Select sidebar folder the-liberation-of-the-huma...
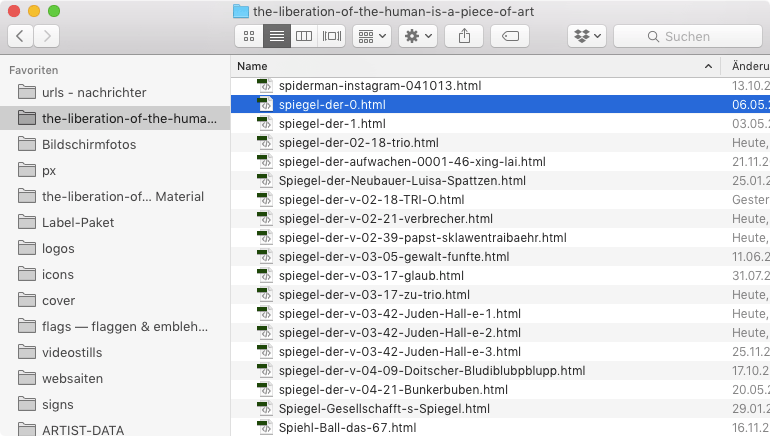 [x=115, y=118]
